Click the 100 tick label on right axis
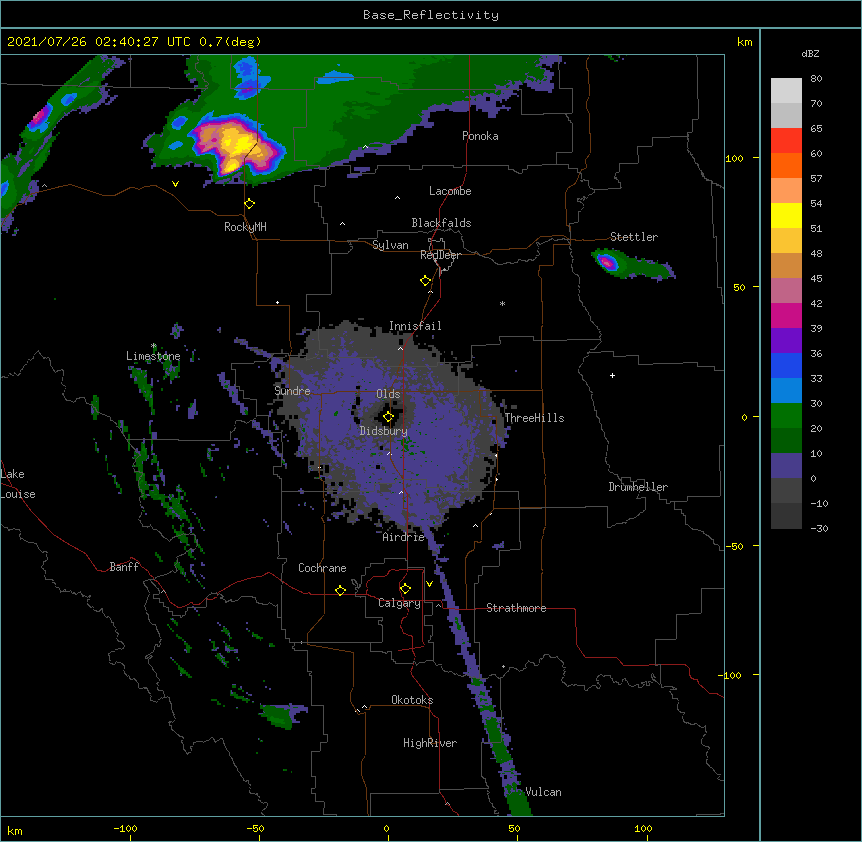This screenshot has width=862, height=842. (734, 158)
